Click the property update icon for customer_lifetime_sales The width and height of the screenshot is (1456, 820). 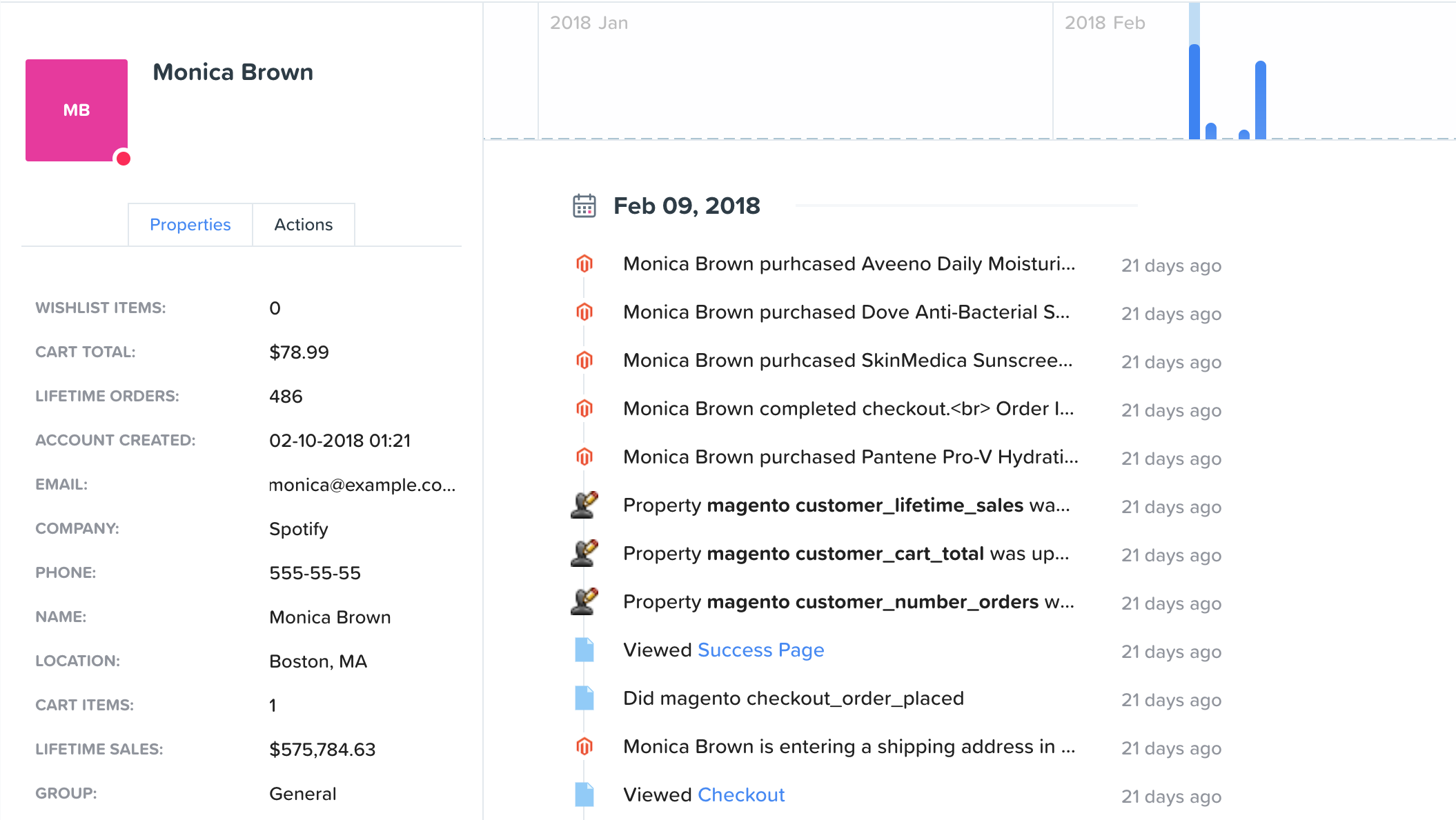click(584, 506)
